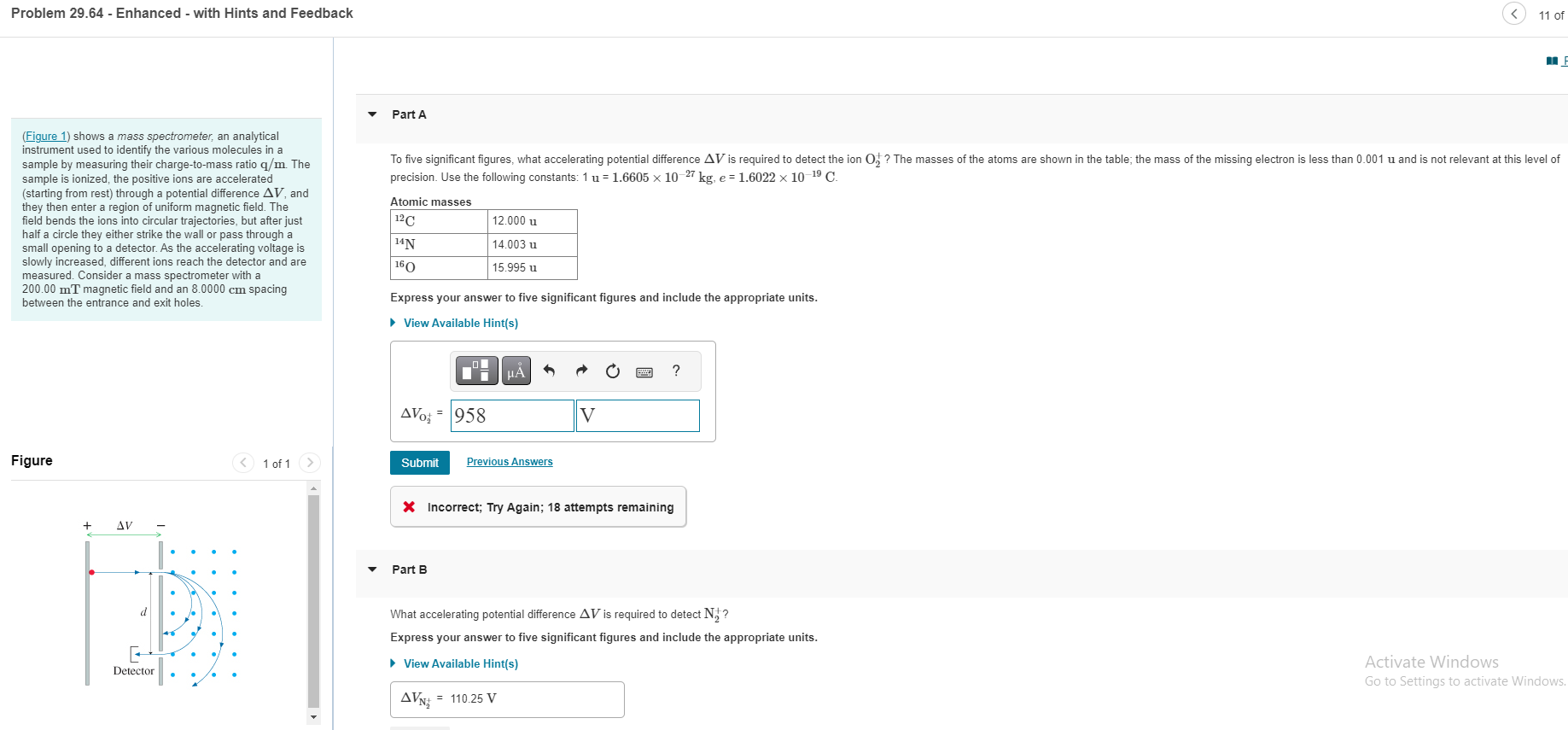Click the Part B answer 110.25 V
1568x730 pixels.
507,699
